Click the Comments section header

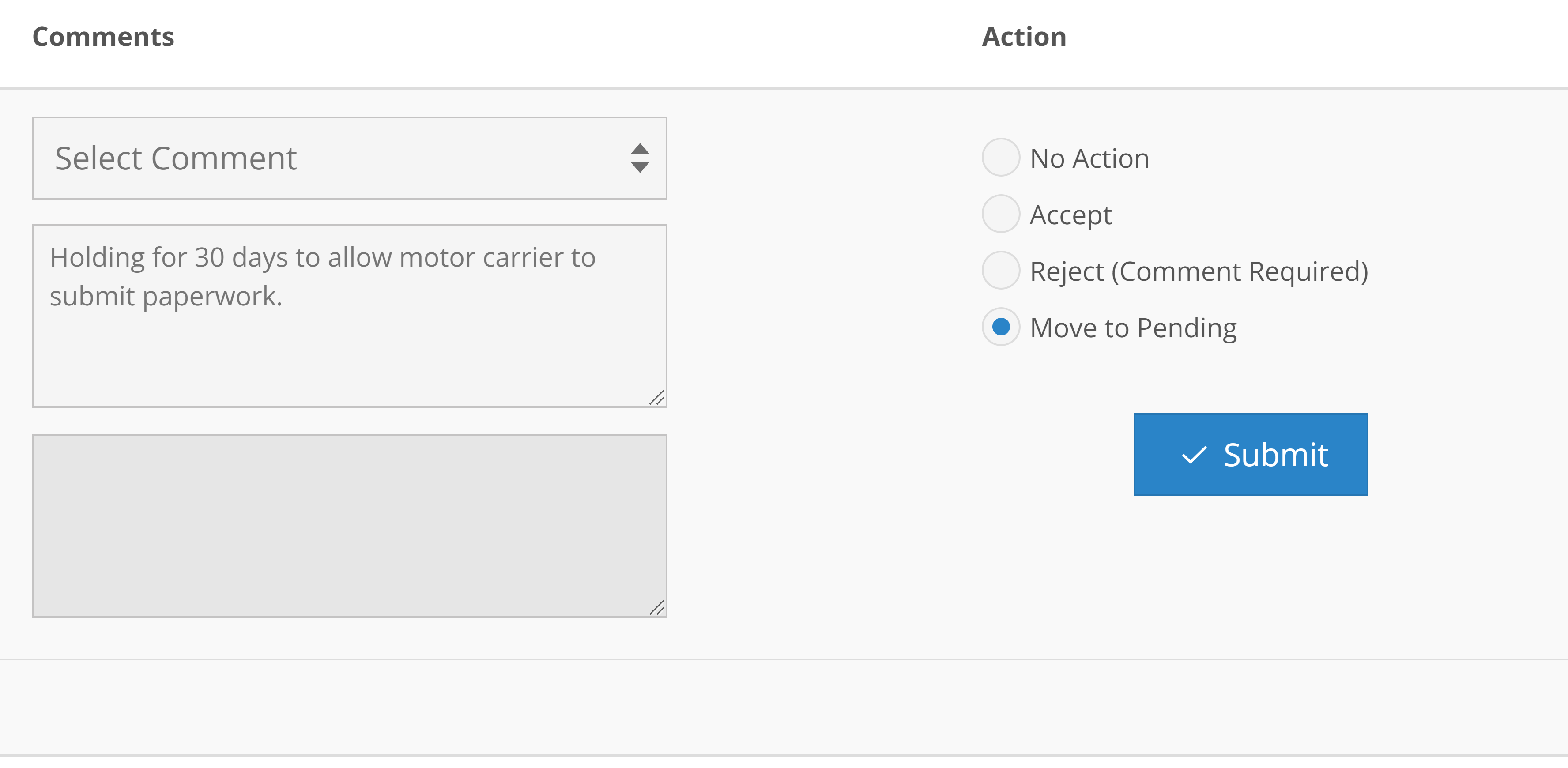point(103,37)
